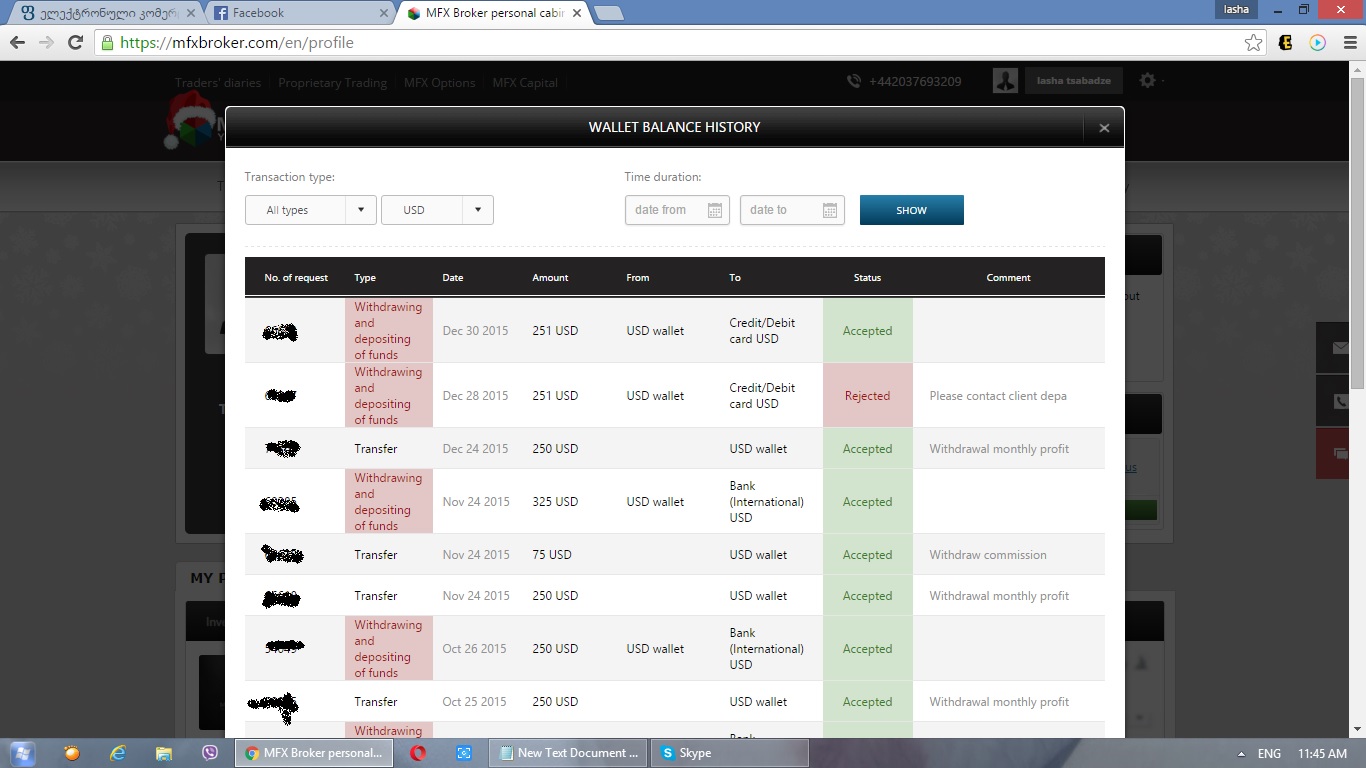The width and height of the screenshot is (1366, 768).
Task: Open Traders' diaries in top navigation
Action: tap(218, 83)
